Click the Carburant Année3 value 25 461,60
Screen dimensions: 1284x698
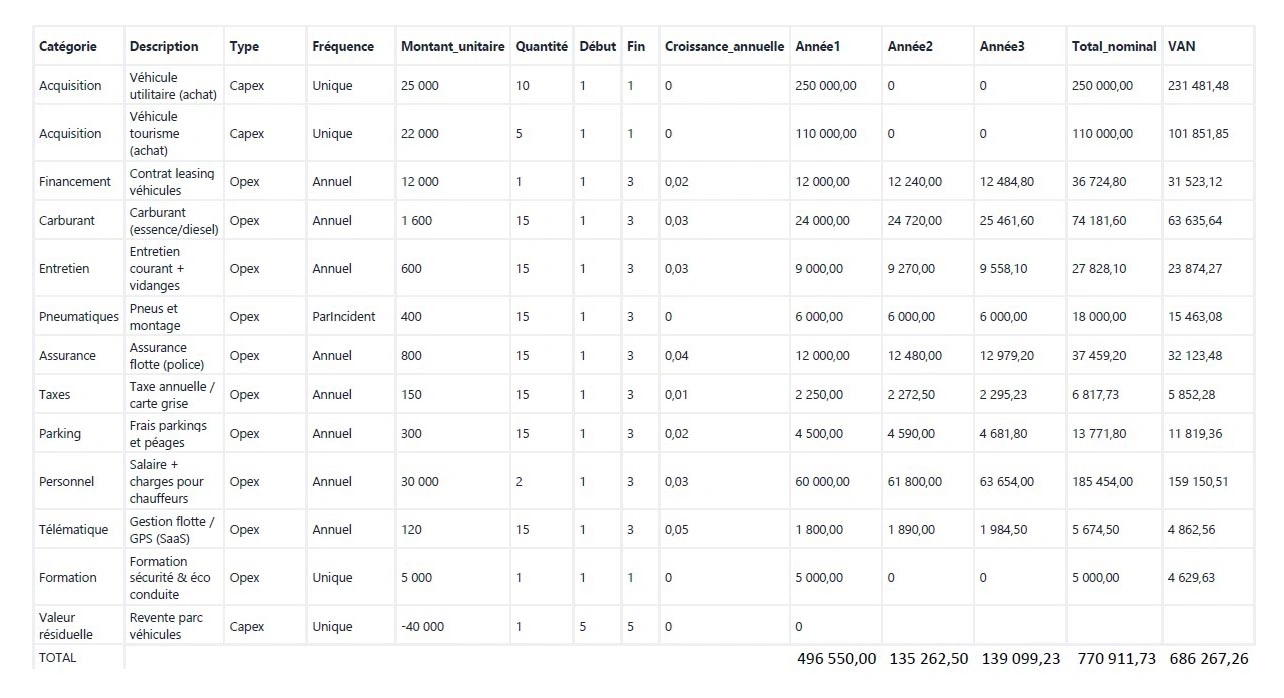[1007, 221]
